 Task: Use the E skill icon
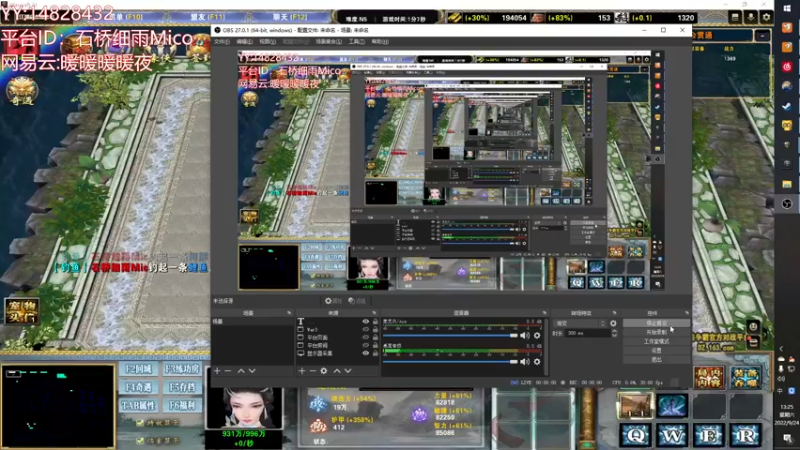pos(709,435)
